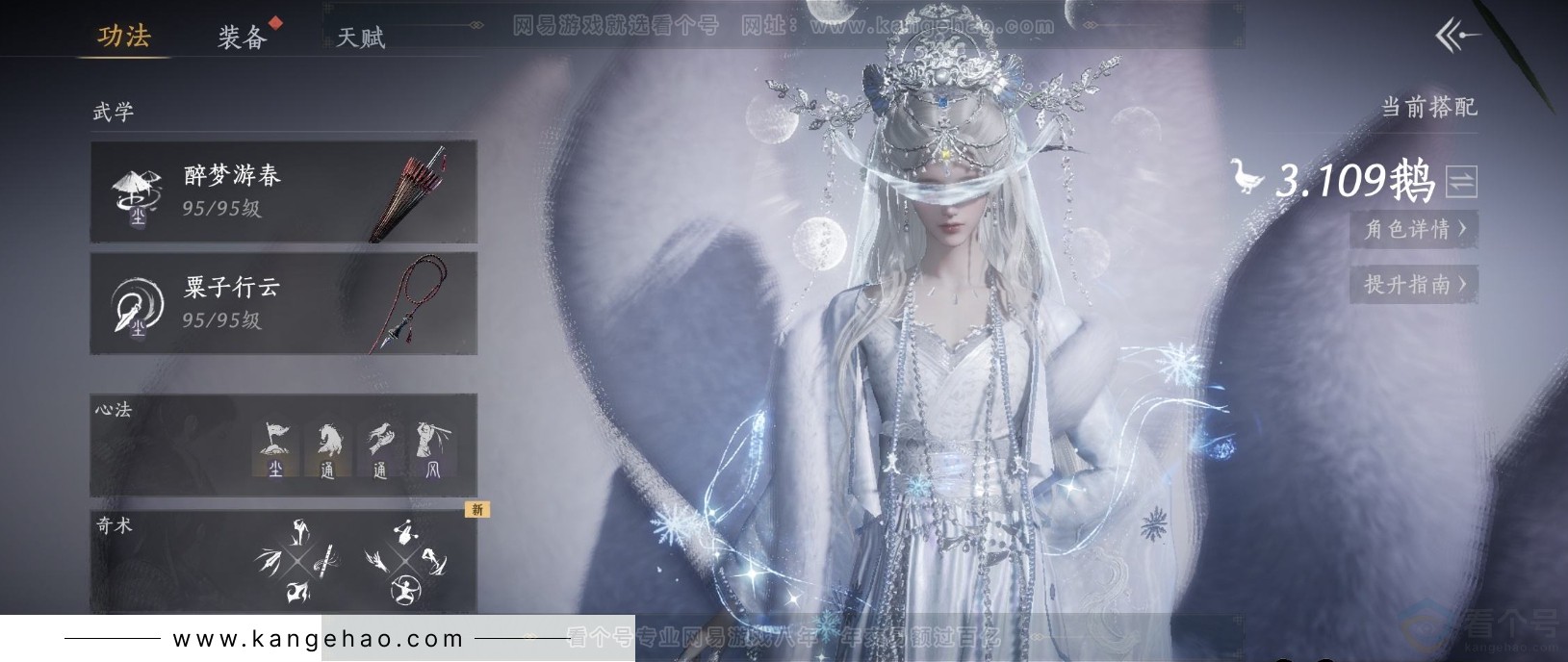Select the flag 心法 icon labeled 尘

point(275,450)
